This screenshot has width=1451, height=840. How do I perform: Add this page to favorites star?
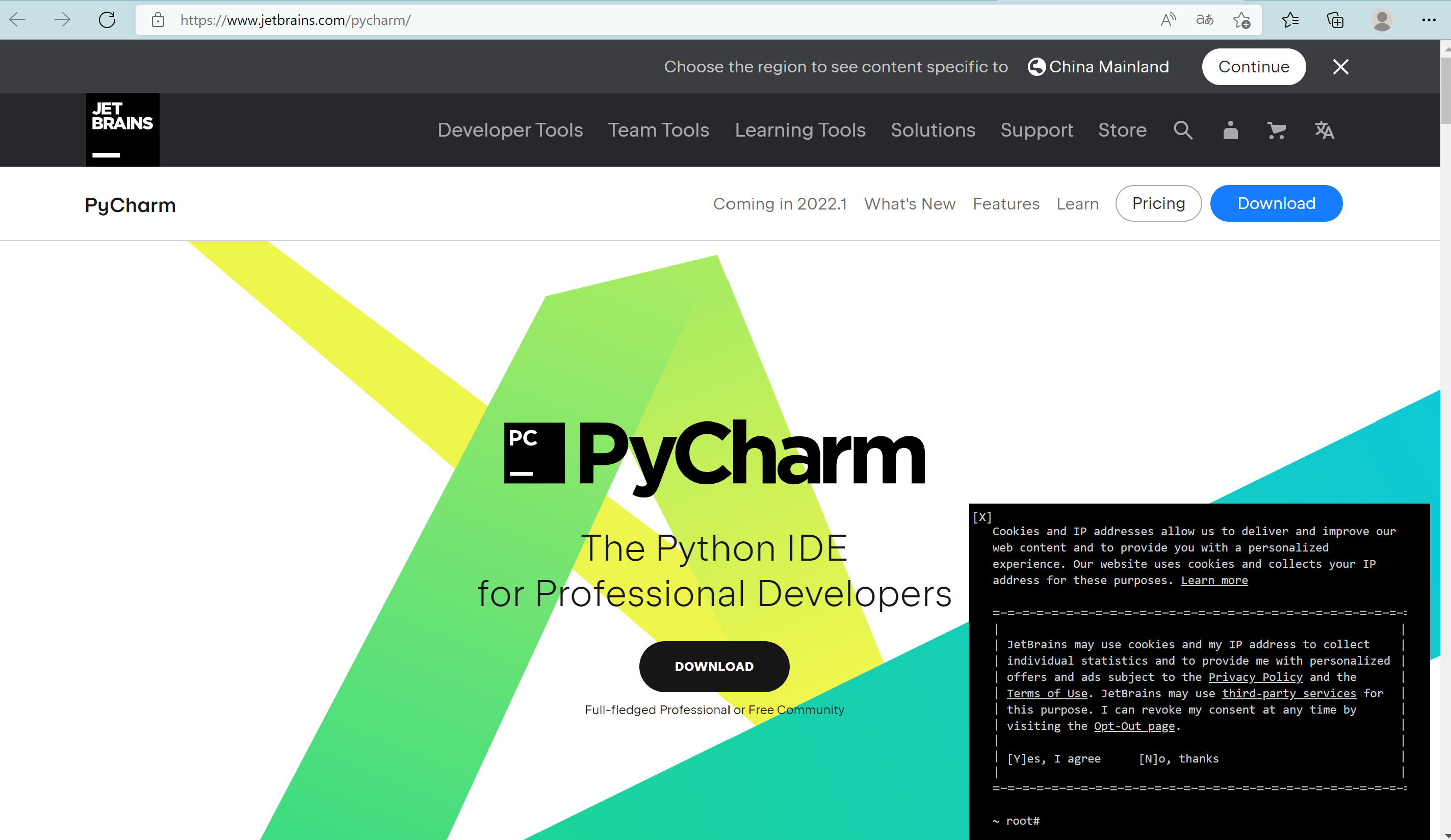1241,20
